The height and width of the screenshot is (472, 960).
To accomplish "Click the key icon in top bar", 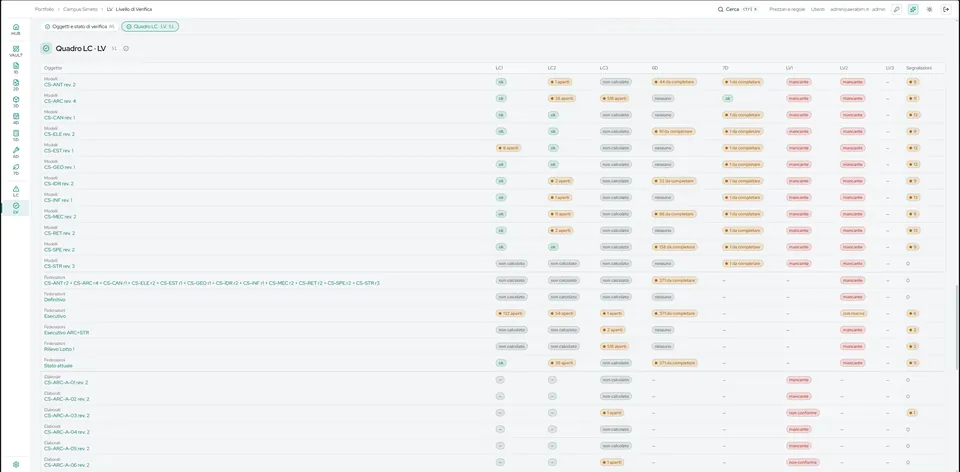I will coord(896,9).
